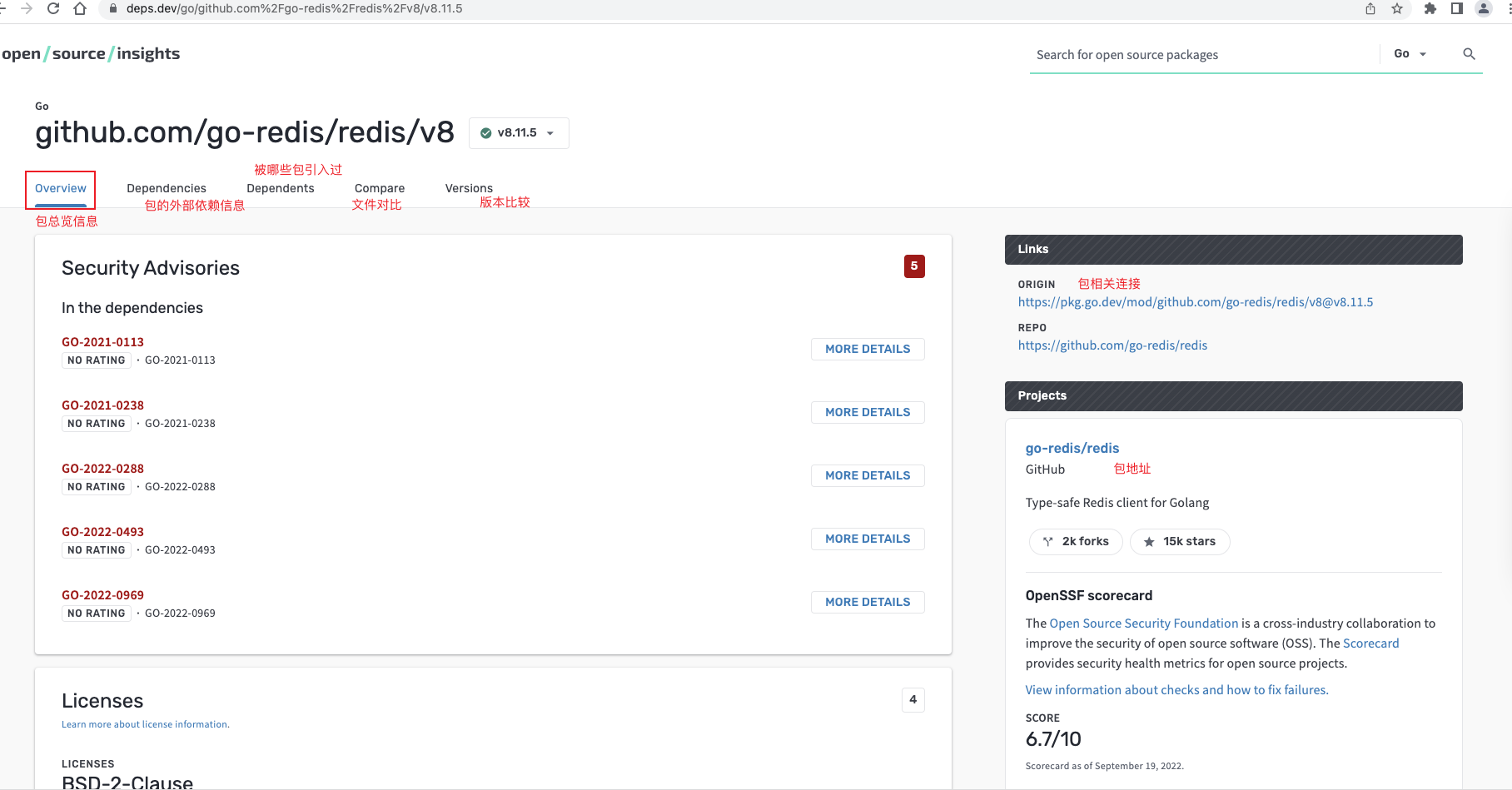Switch to the Overview tab
Screen dimensions: 1512x790
pyautogui.click(x=61, y=189)
